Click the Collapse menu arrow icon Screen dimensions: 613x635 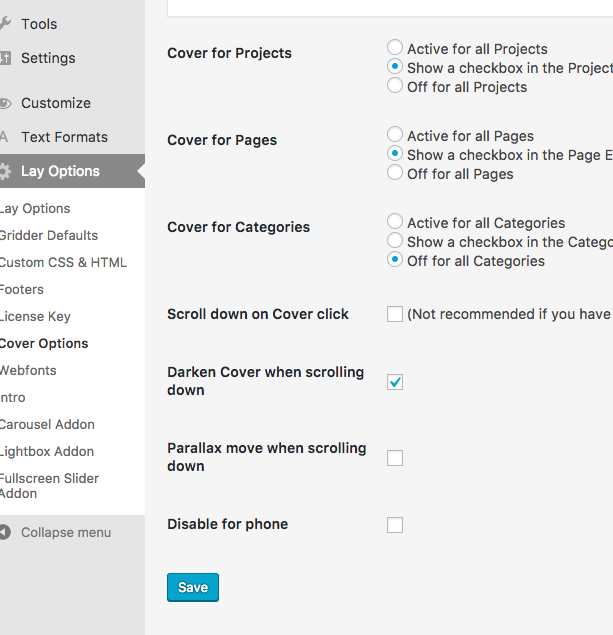point(5,532)
